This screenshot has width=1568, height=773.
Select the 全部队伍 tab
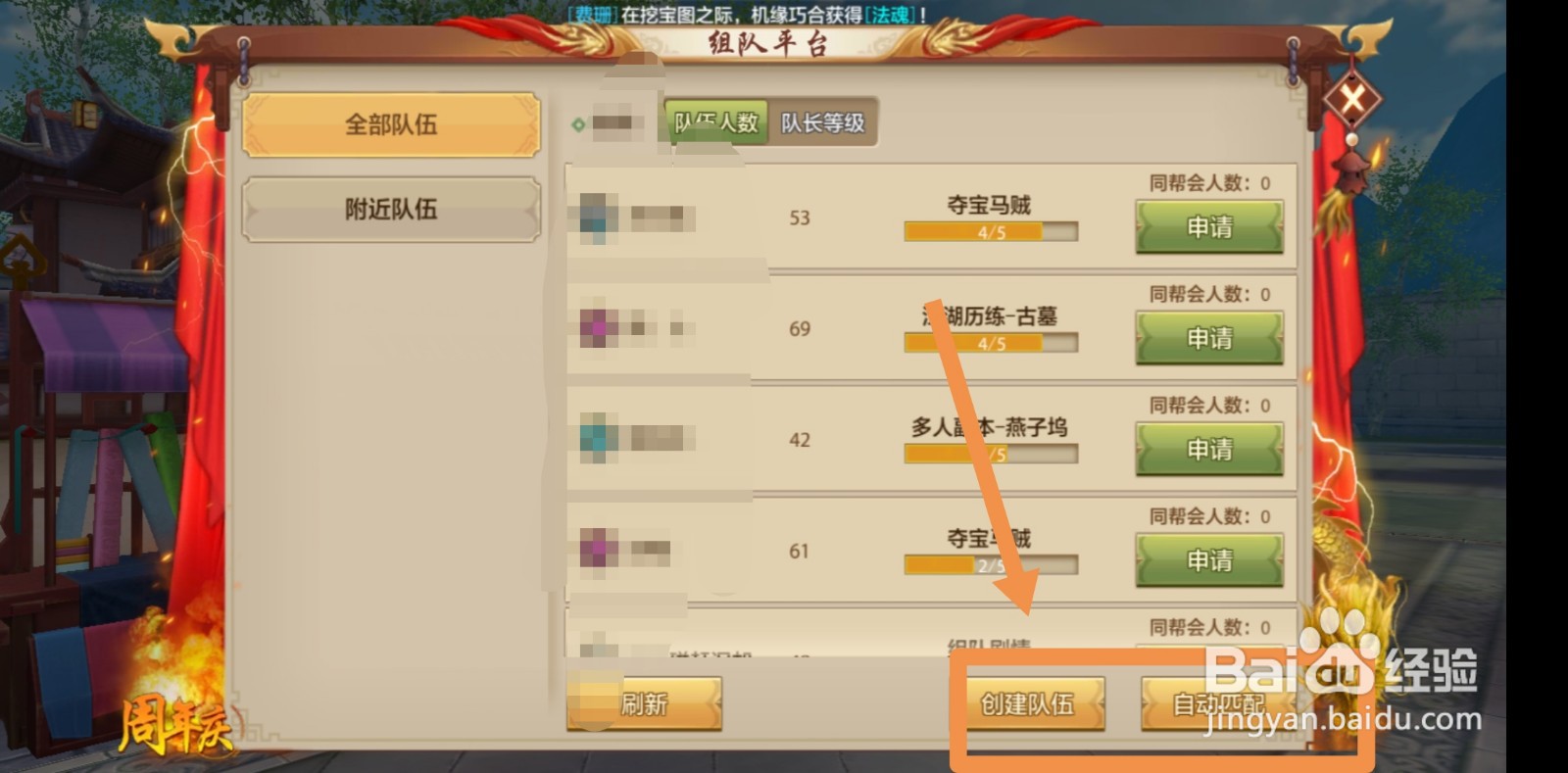click(x=391, y=124)
